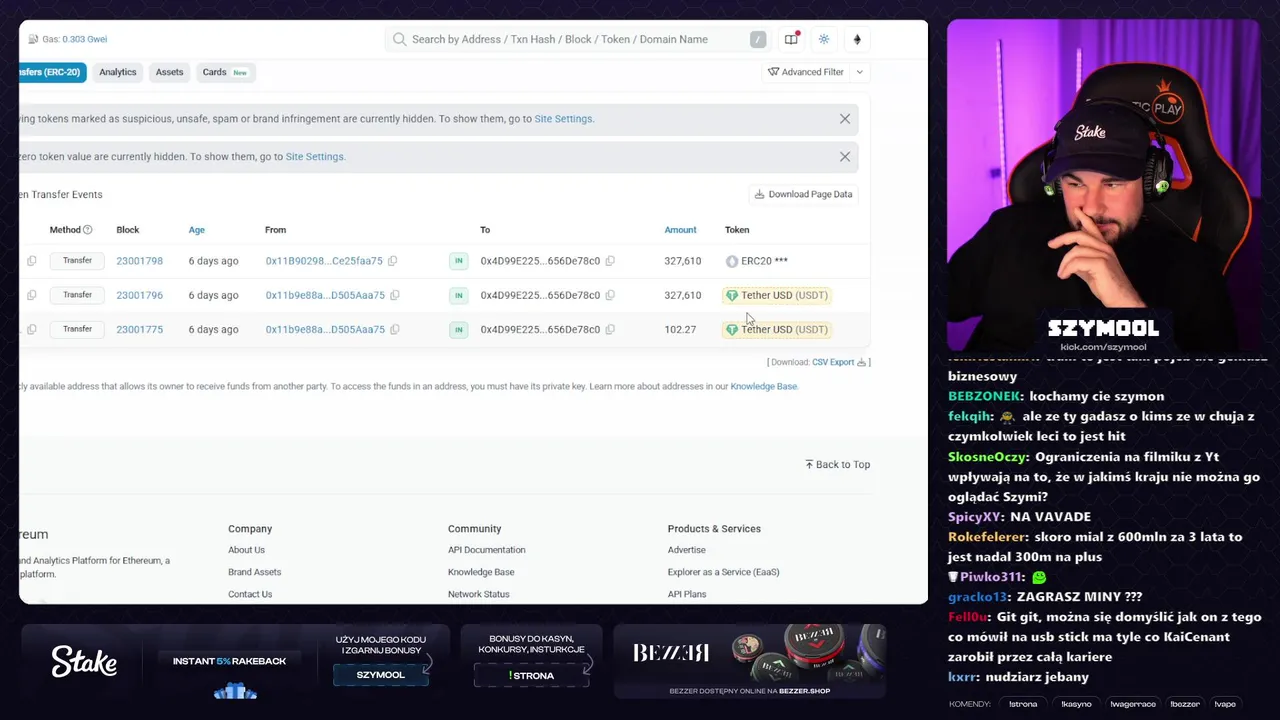The width and height of the screenshot is (1280, 720).
Task: Copy To address in block 23001796 row
Action: (x=610, y=295)
